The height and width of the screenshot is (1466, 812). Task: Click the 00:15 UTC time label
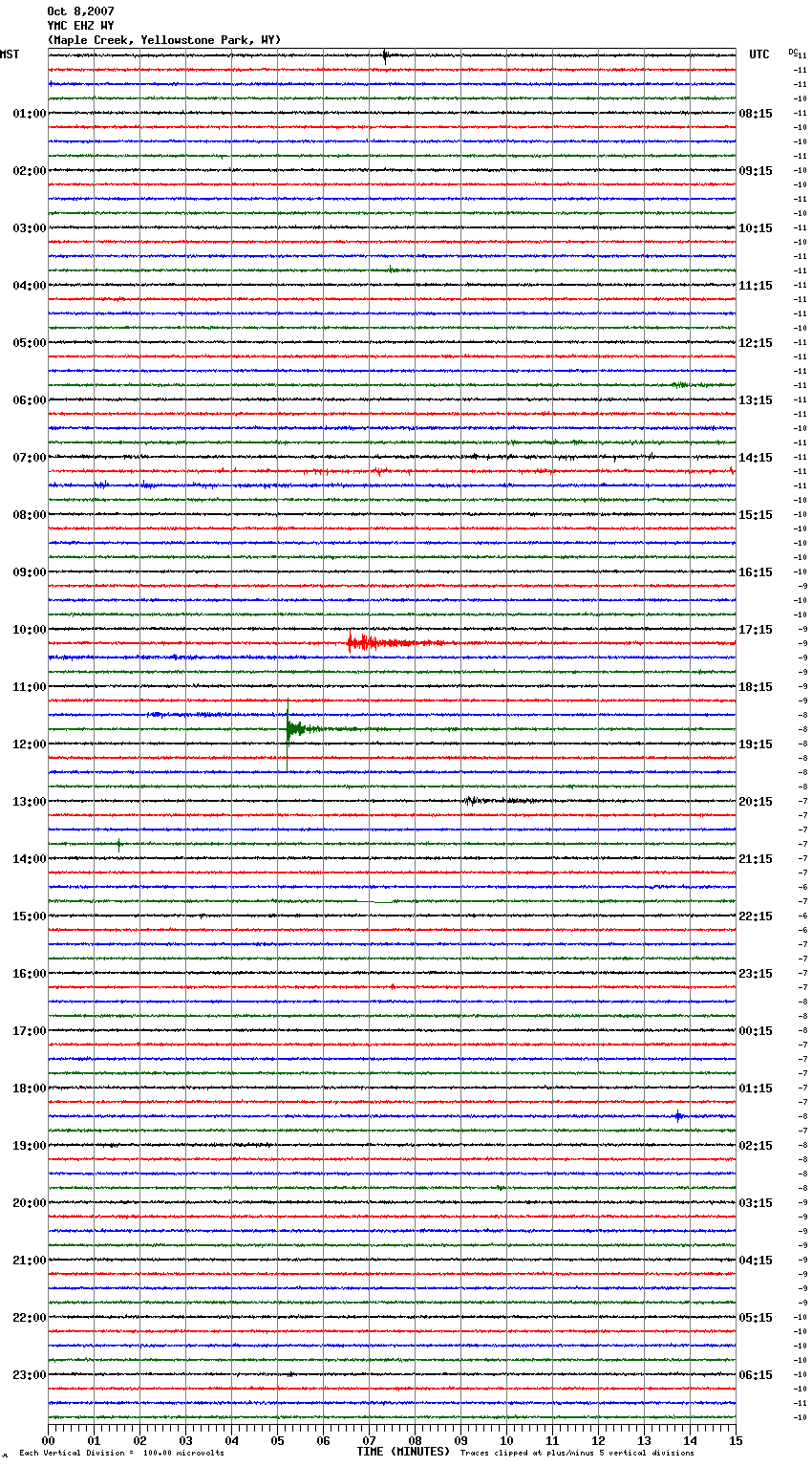click(756, 1031)
